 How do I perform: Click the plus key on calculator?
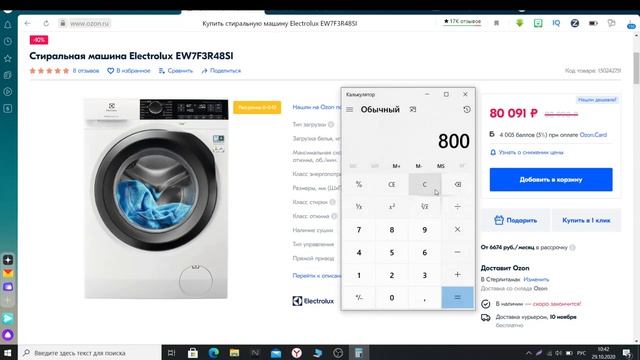pos(457,275)
